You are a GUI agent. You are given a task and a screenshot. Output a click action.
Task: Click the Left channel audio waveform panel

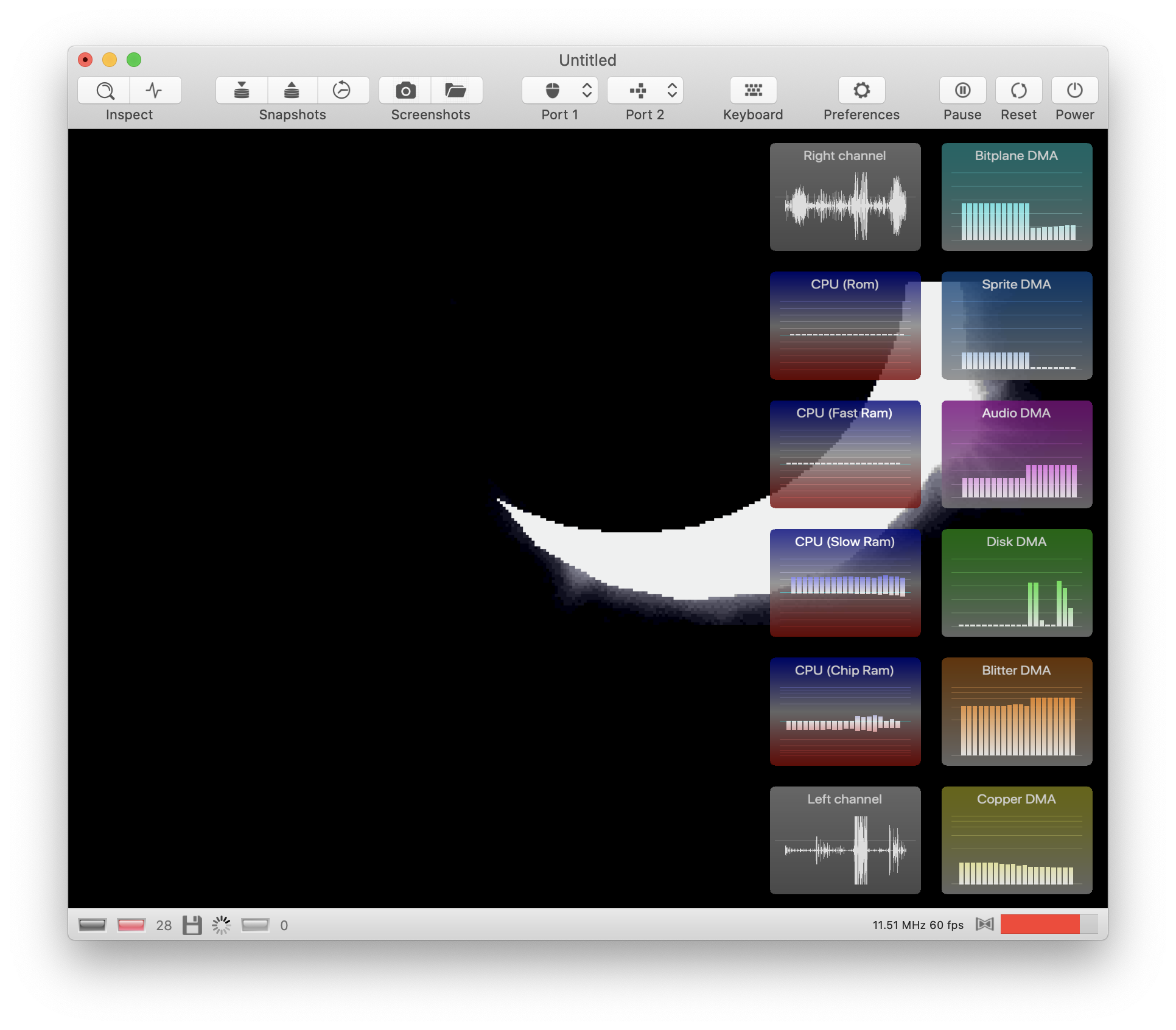(845, 841)
